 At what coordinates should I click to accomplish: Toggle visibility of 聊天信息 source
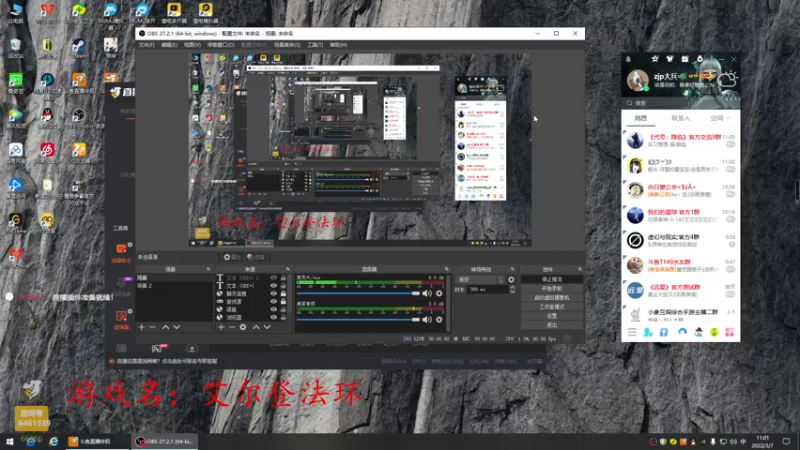tap(273, 294)
